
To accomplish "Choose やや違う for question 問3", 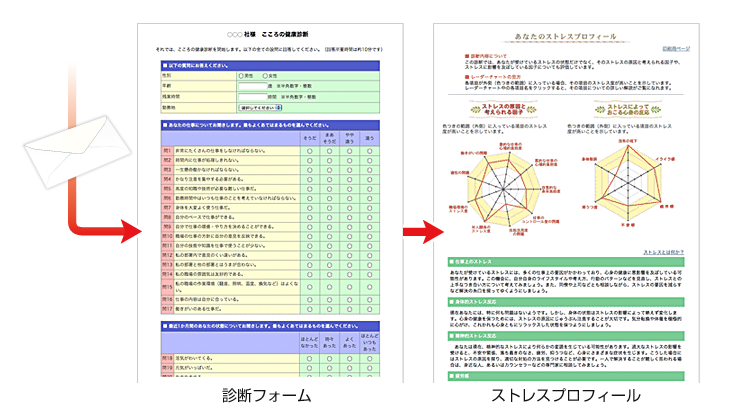I will pyautogui.click(x=349, y=170).
